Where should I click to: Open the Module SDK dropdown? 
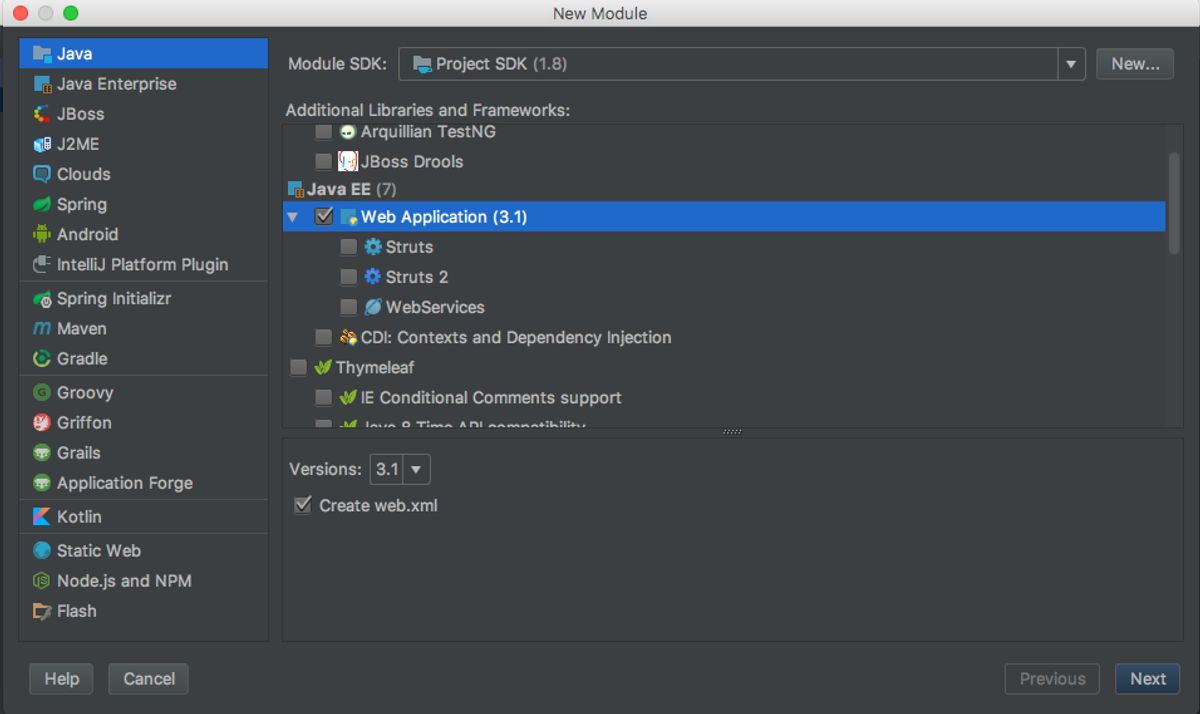click(1070, 64)
